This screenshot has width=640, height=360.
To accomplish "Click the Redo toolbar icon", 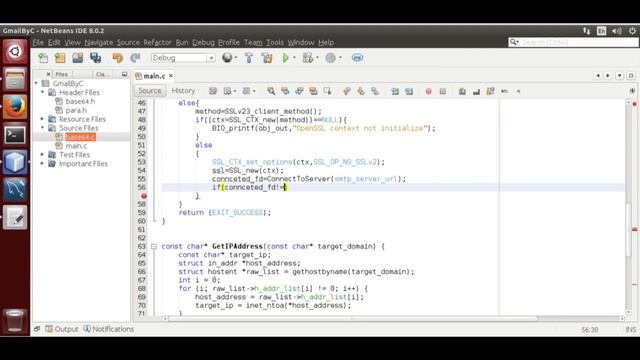I will pos(135,58).
